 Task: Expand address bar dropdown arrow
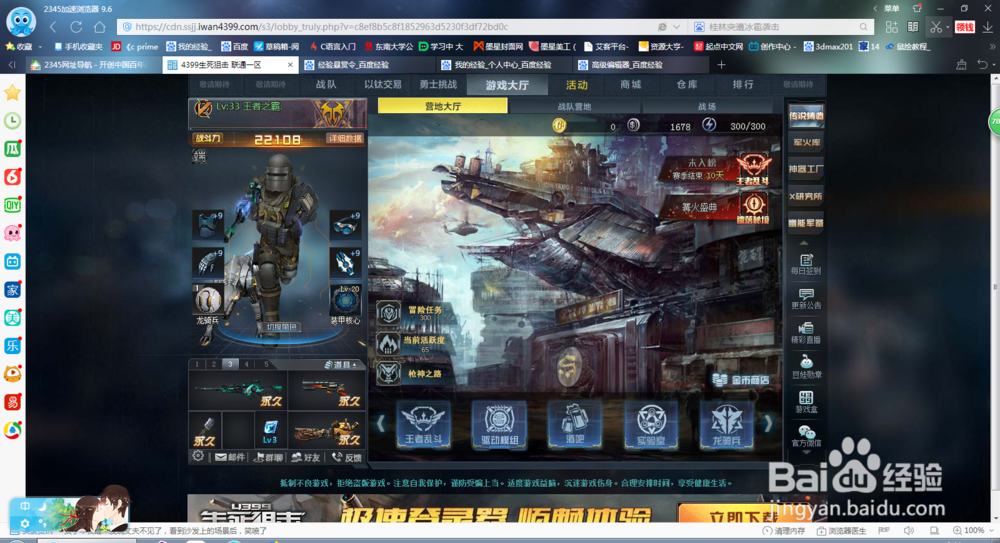tap(676, 27)
